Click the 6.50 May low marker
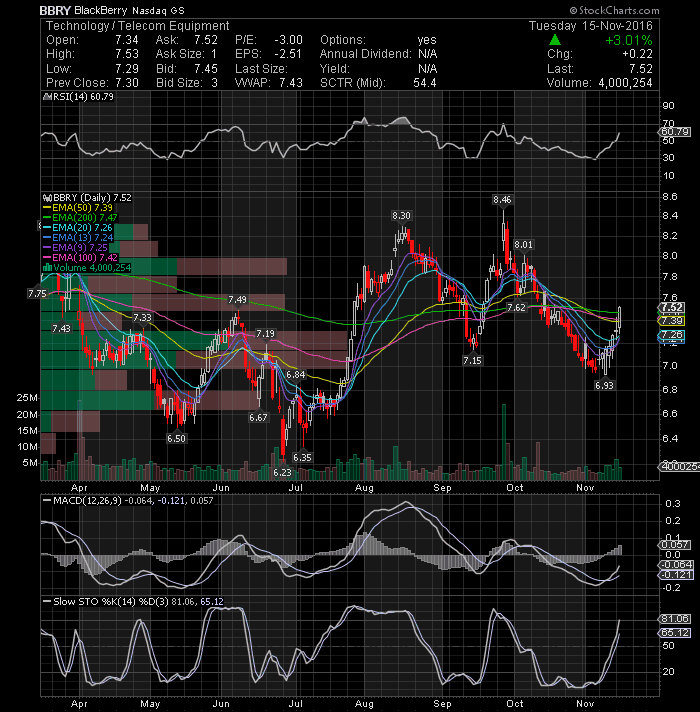Screen dimensions: 700x712 tap(176, 439)
